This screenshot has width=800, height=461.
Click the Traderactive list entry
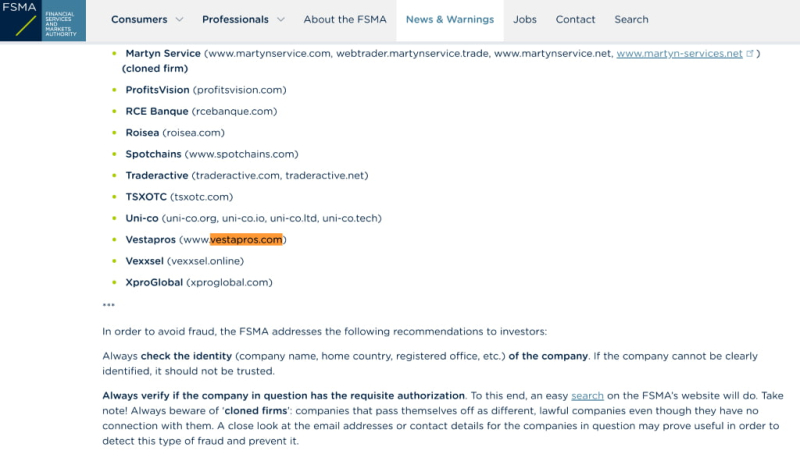246,175
